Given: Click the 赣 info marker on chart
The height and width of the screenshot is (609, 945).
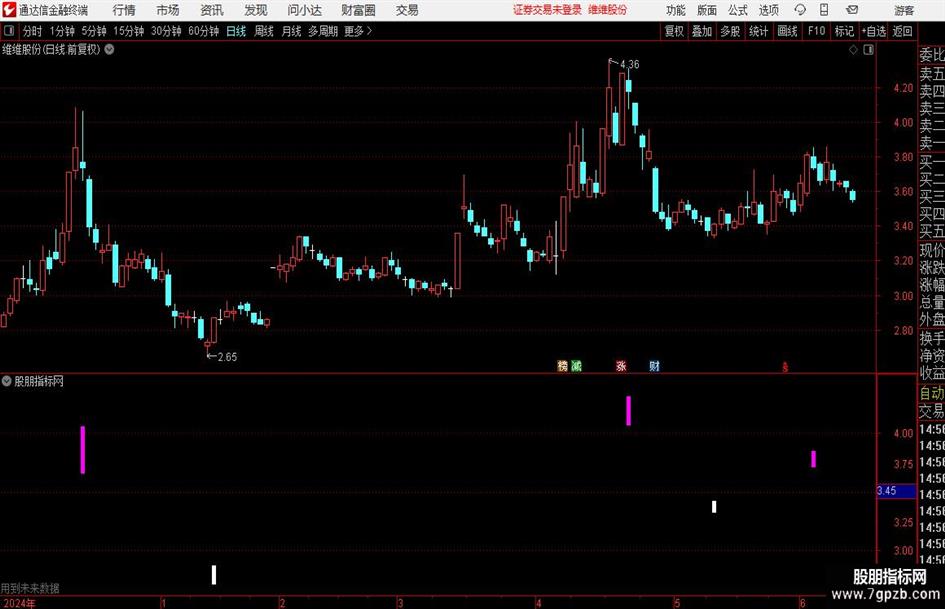Looking at the screenshot, I should coord(562,365).
